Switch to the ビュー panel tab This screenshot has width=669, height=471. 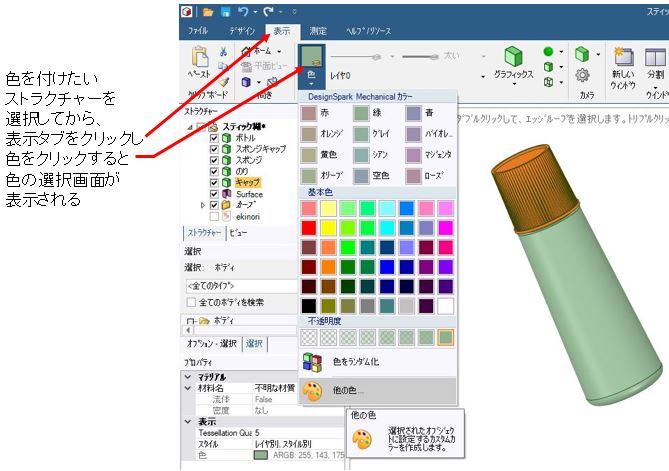tap(238, 233)
